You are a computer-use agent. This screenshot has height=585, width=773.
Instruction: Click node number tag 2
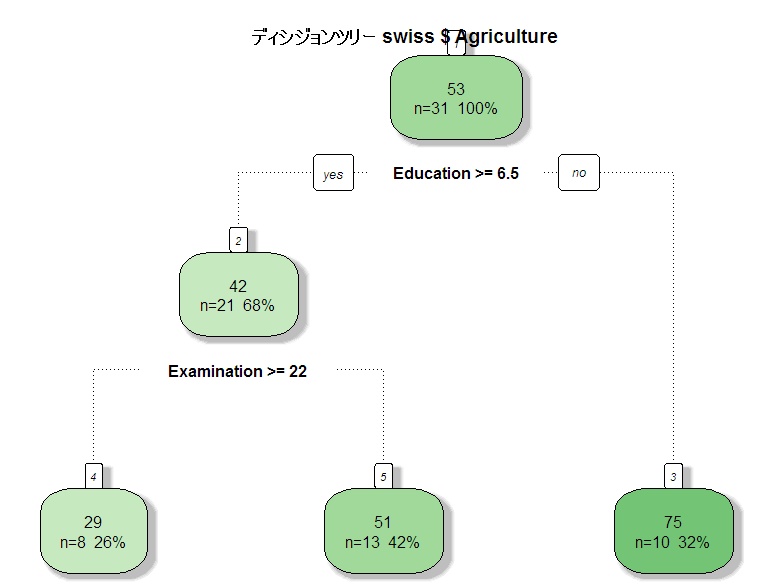pyautogui.click(x=239, y=241)
